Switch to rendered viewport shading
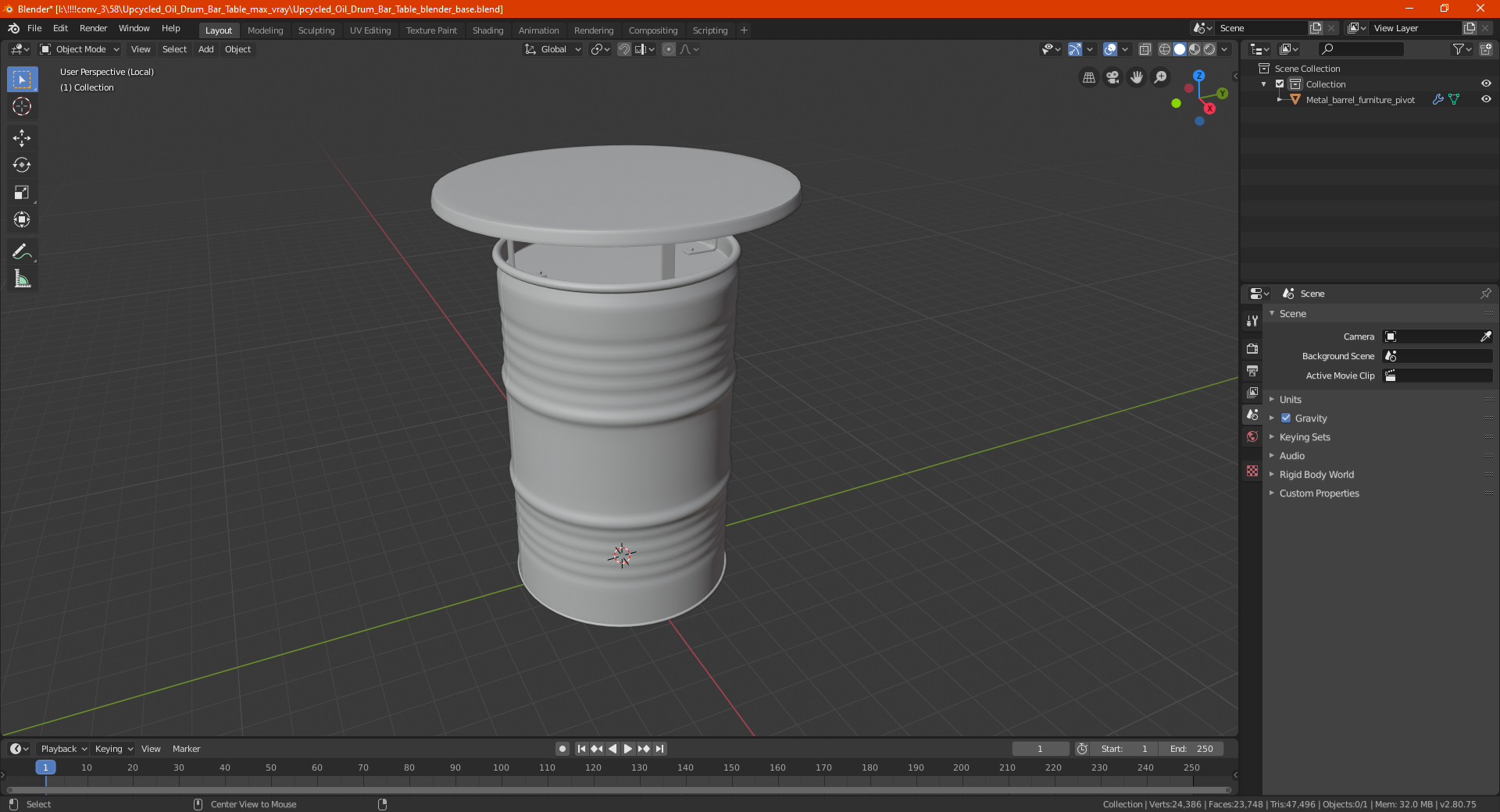The width and height of the screenshot is (1500, 812). coord(1209,49)
